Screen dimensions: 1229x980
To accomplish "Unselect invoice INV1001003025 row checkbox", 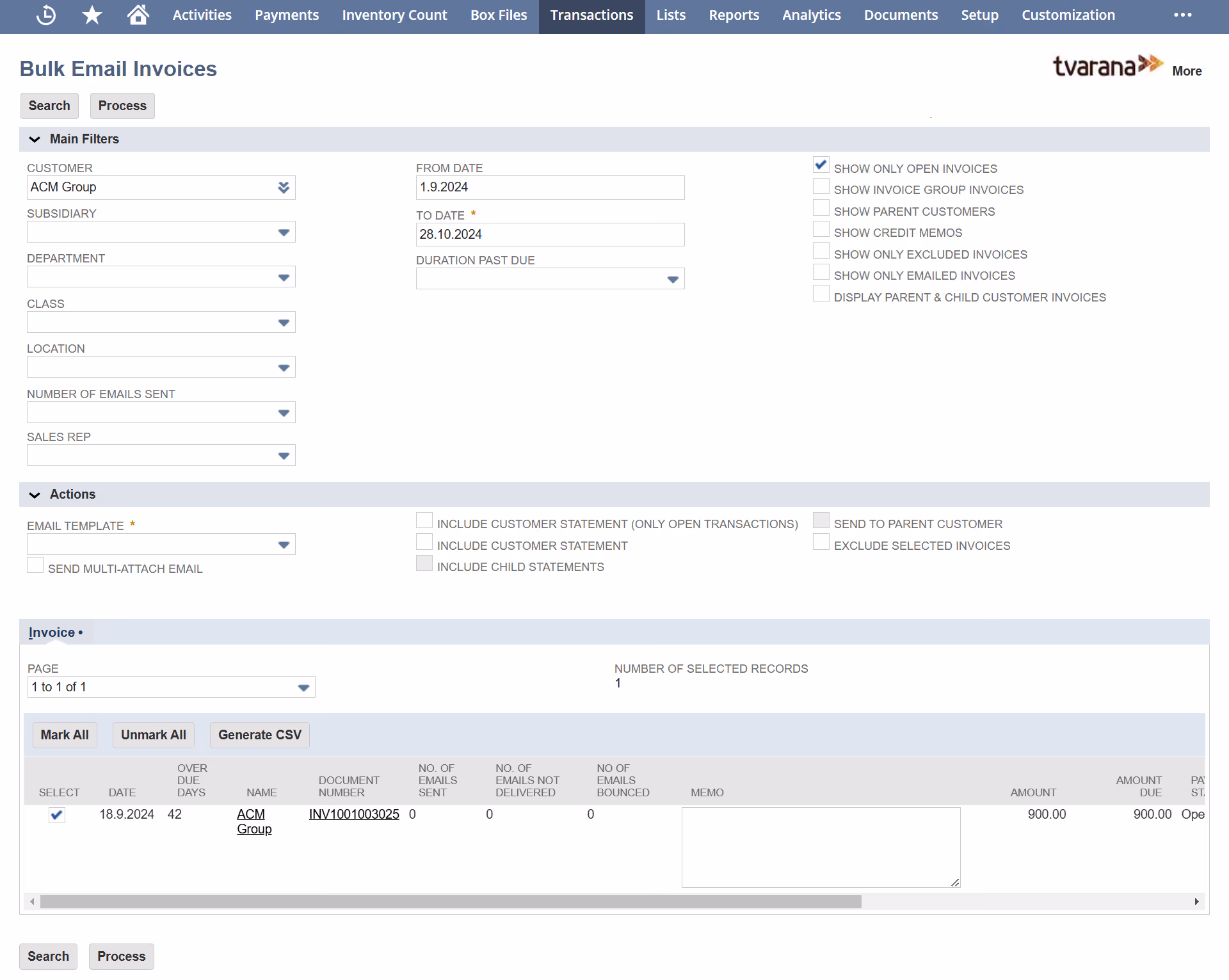I will (x=57, y=815).
